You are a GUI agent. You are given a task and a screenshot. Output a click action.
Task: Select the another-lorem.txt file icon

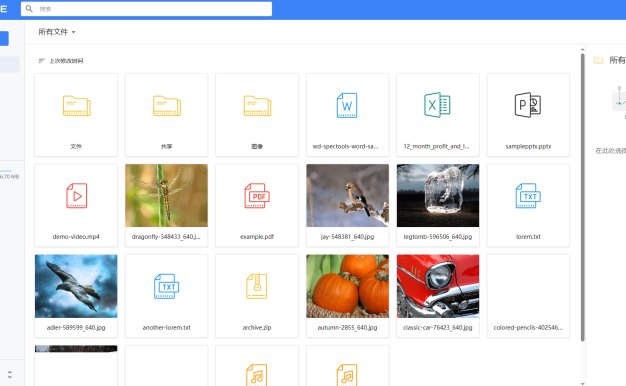(x=166, y=286)
